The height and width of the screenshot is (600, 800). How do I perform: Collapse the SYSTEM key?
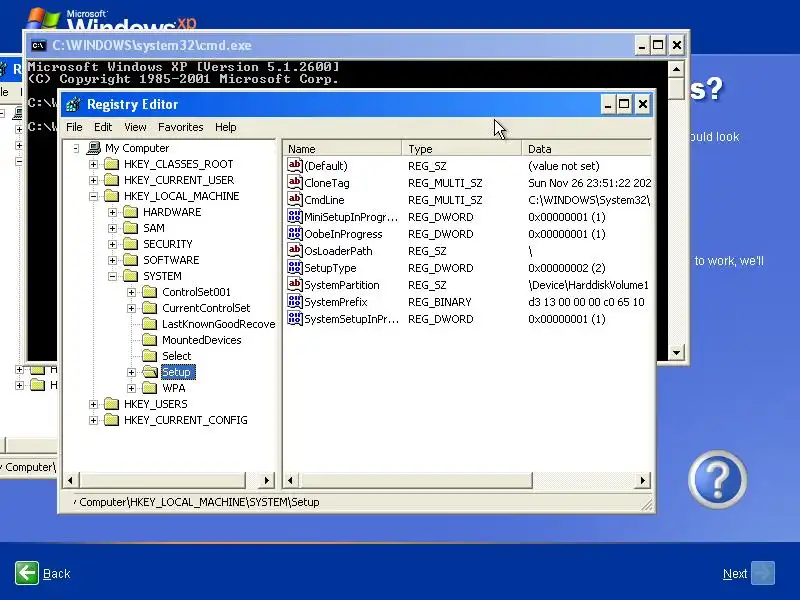tap(112, 276)
